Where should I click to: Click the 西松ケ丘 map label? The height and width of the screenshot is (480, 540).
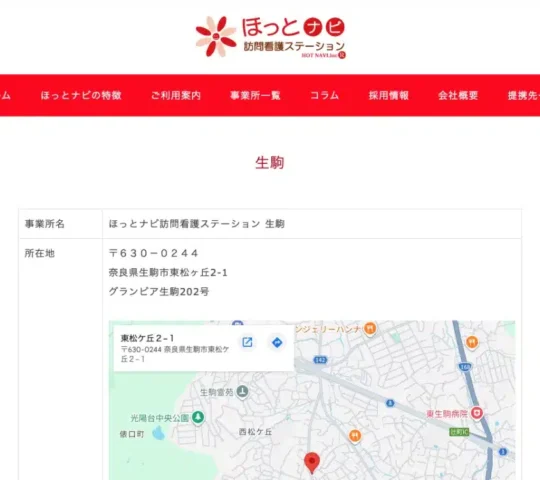pyautogui.click(x=255, y=432)
